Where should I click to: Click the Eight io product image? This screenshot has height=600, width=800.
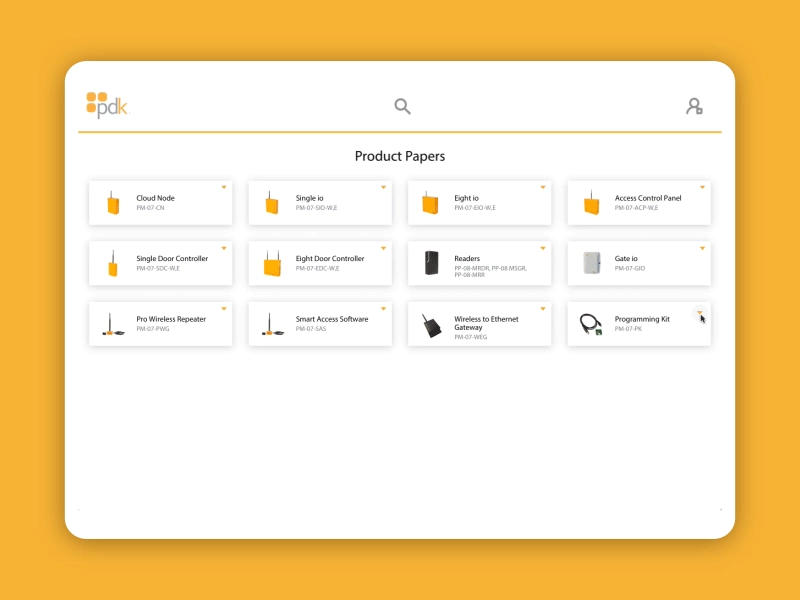[x=431, y=203]
